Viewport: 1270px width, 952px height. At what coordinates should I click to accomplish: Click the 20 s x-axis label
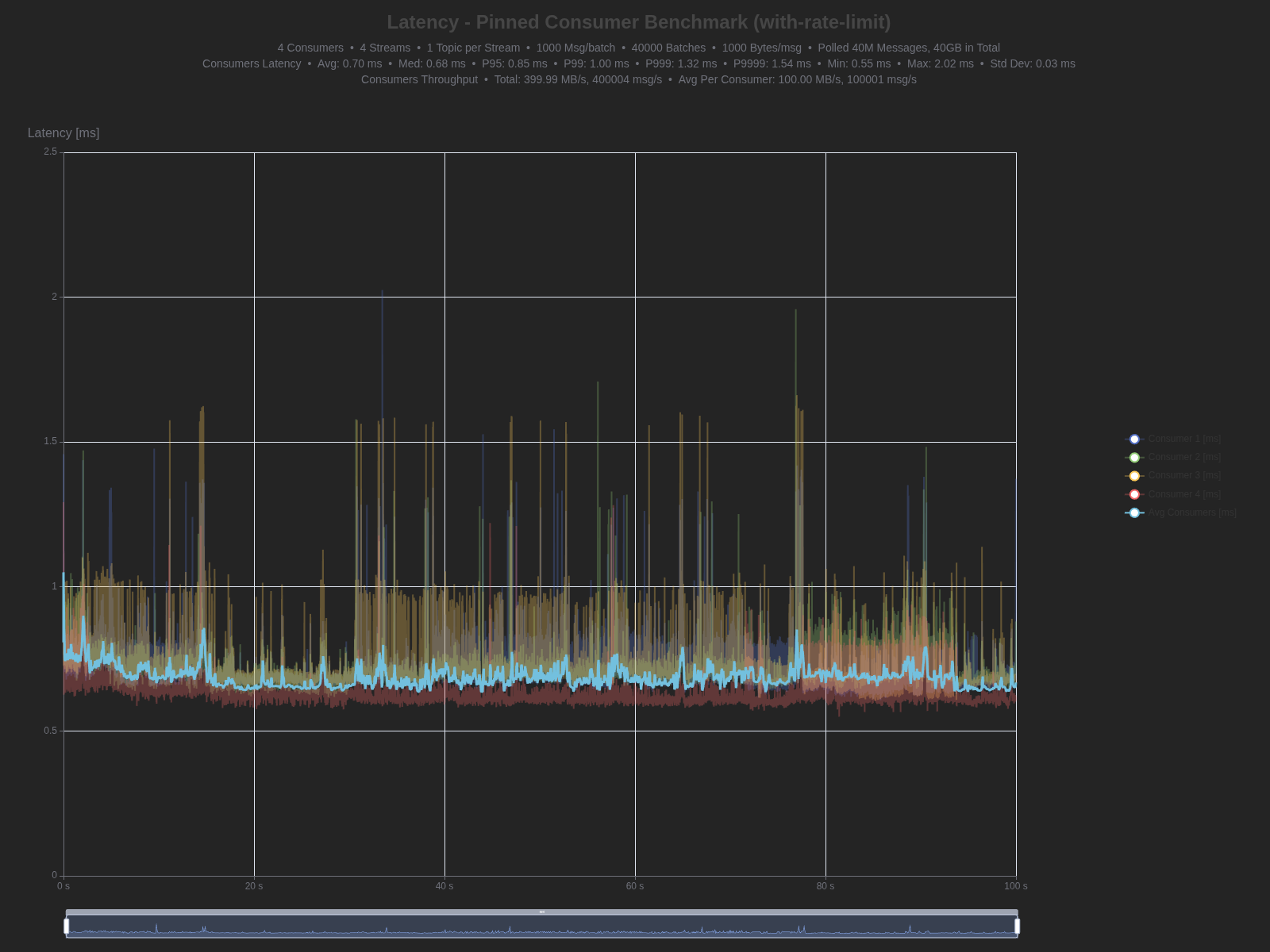pos(254,886)
